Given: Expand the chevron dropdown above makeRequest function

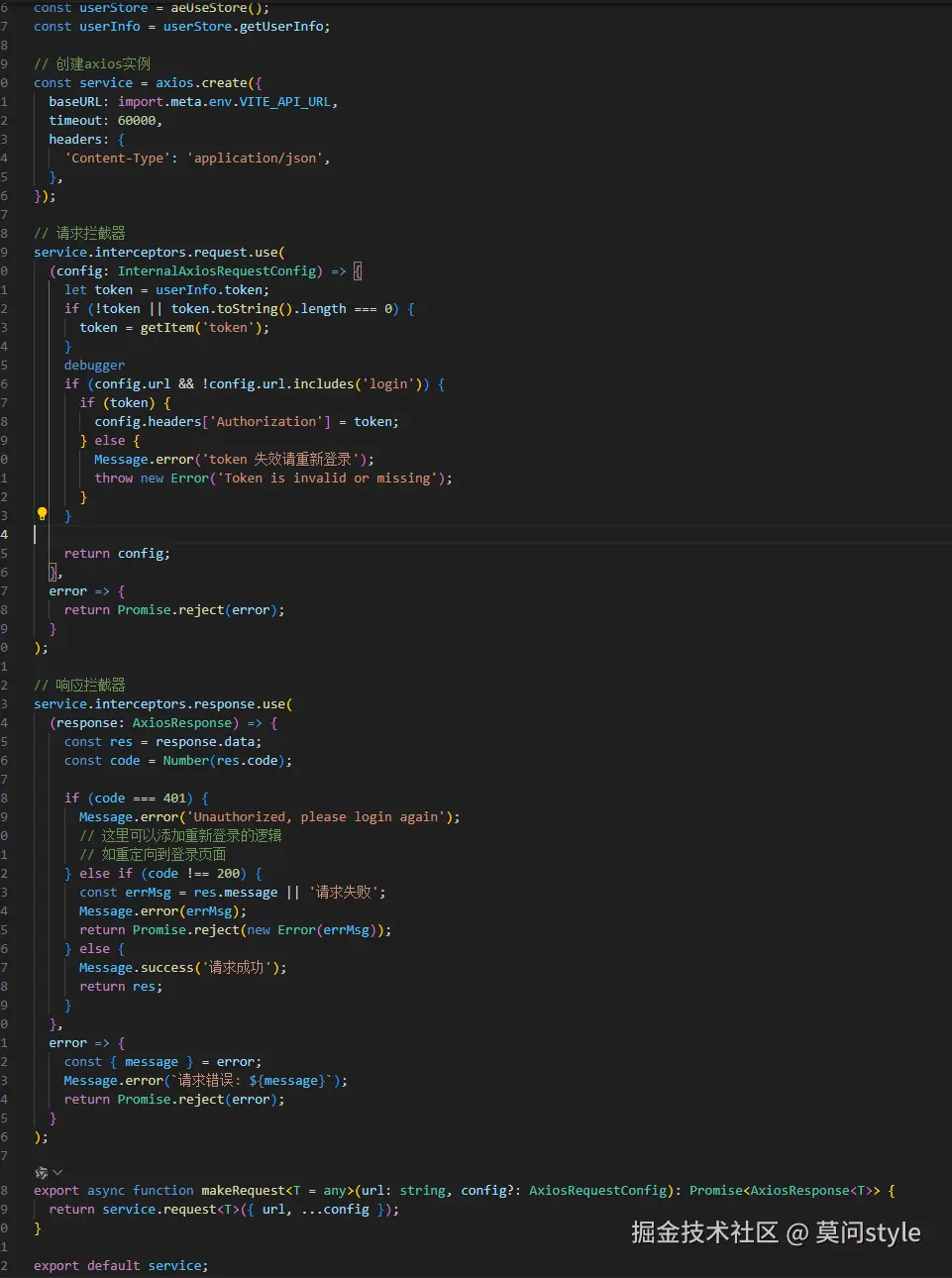Looking at the screenshot, I should 57,1172.
